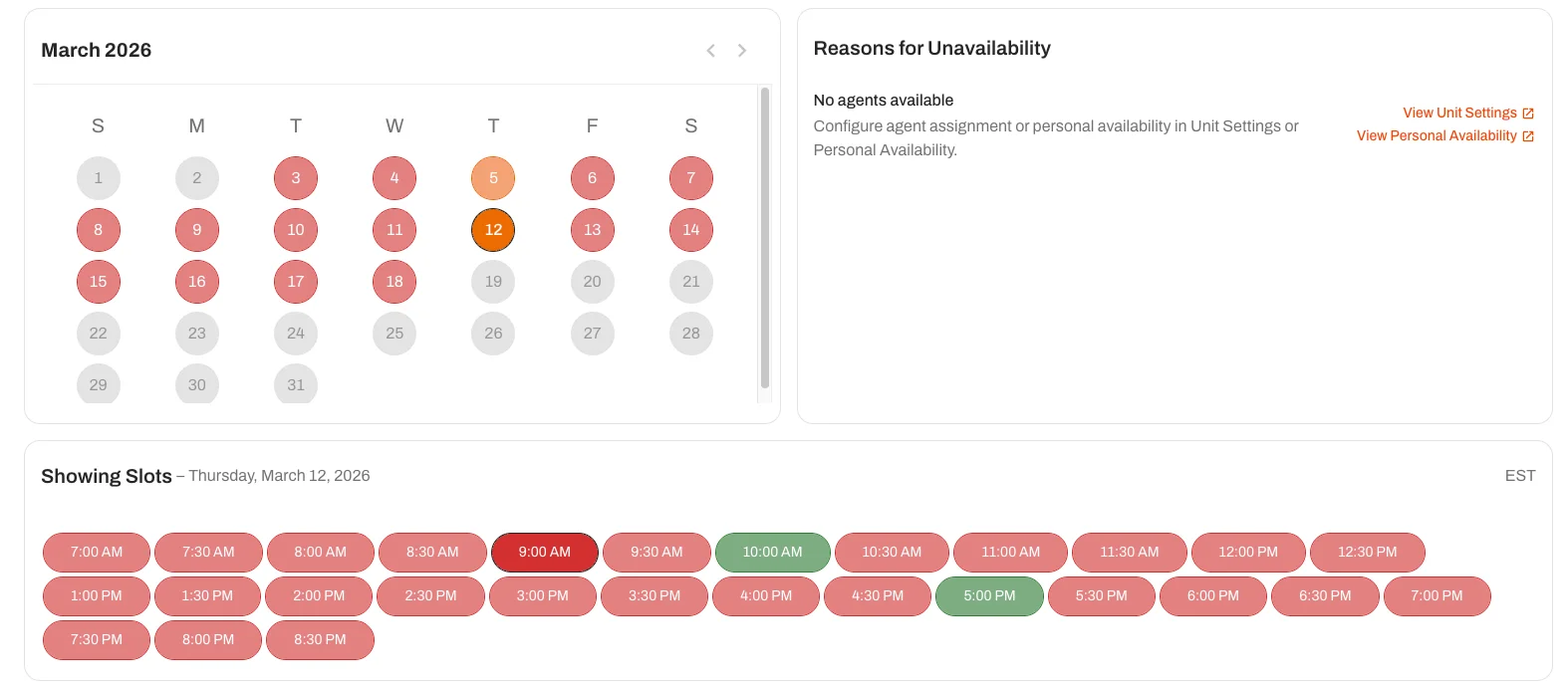Click the 8:30 PM time slot

coord(320,640)
